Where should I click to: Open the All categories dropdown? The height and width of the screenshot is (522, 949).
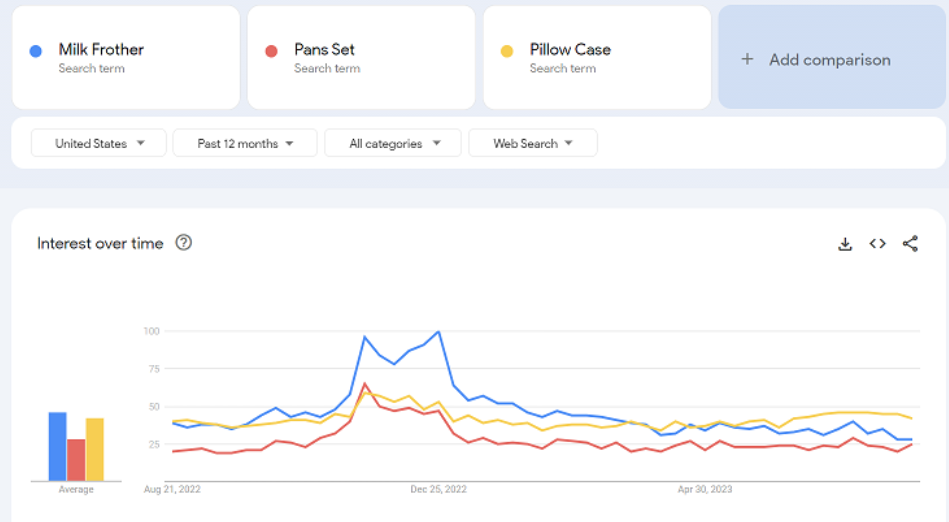(x=393, y=143)
